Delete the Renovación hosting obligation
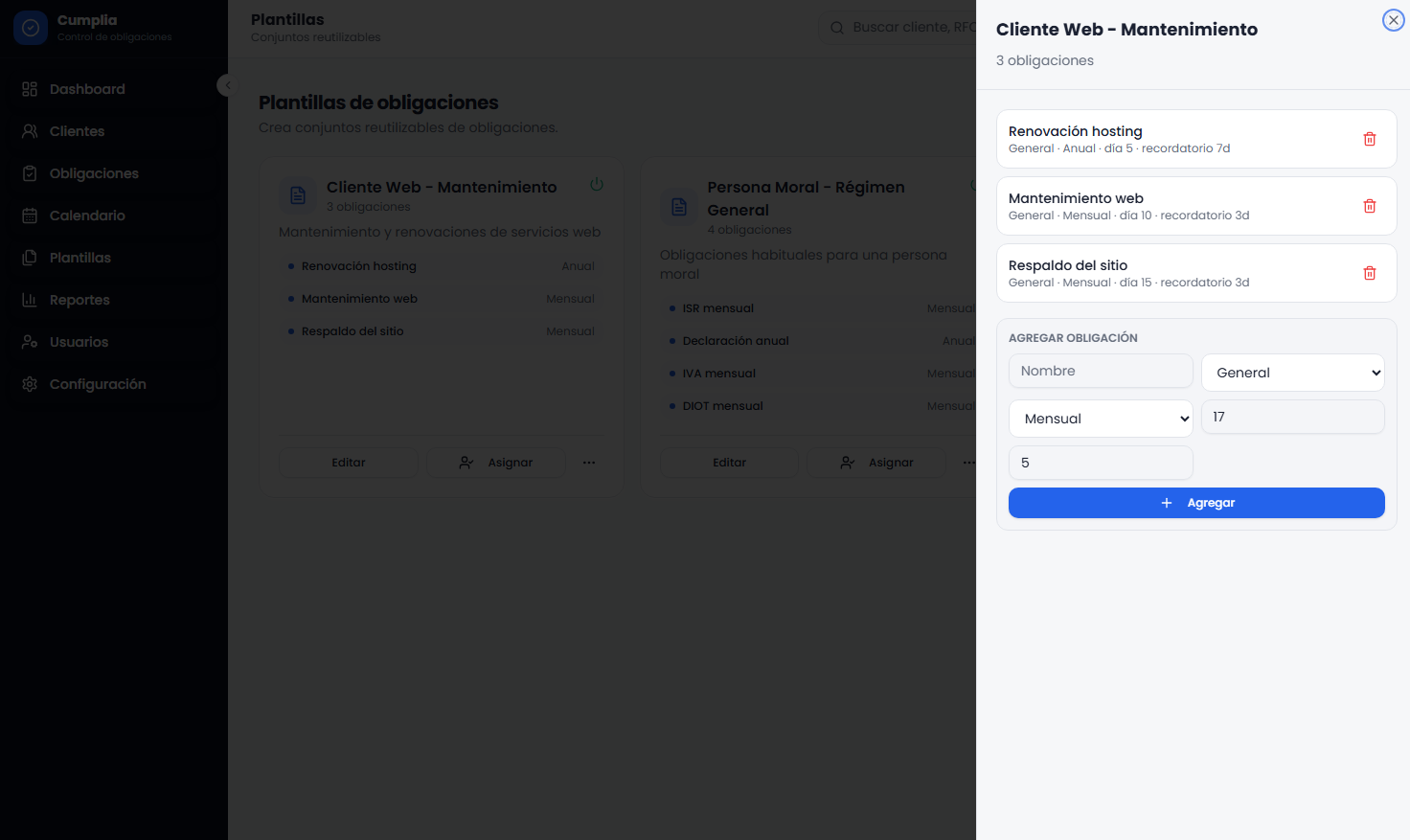 coord(1370,139)
